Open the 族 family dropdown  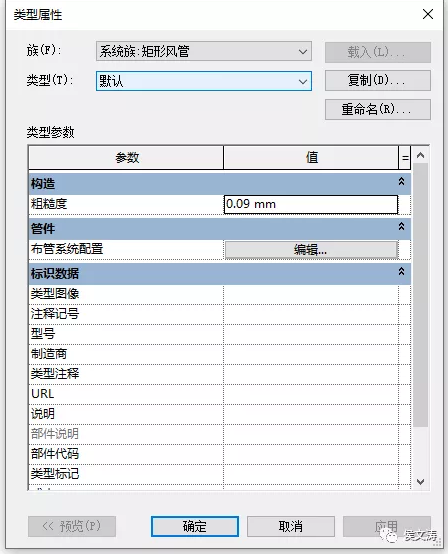(x=204, y=52)
